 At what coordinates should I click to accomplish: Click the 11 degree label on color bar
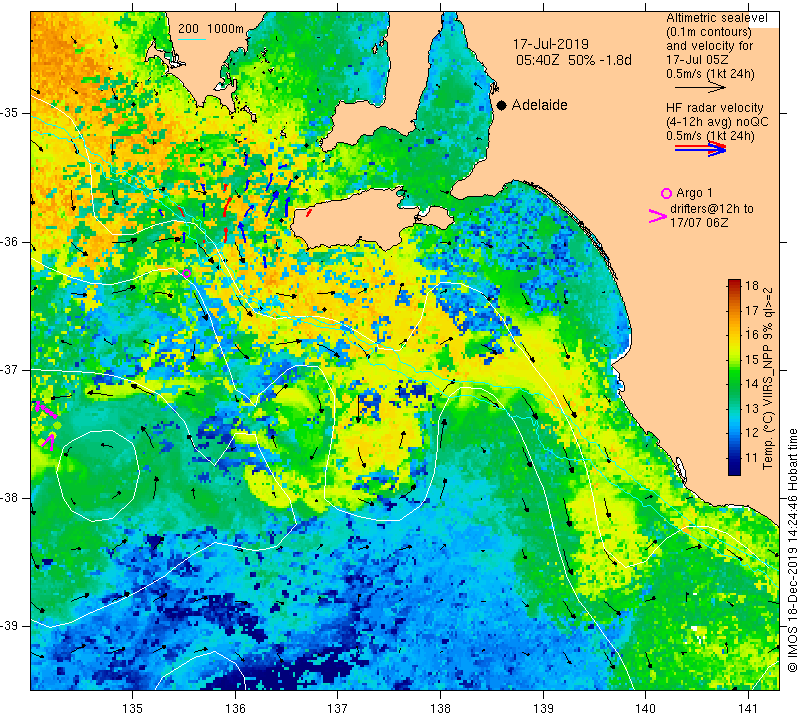point(752,457)
